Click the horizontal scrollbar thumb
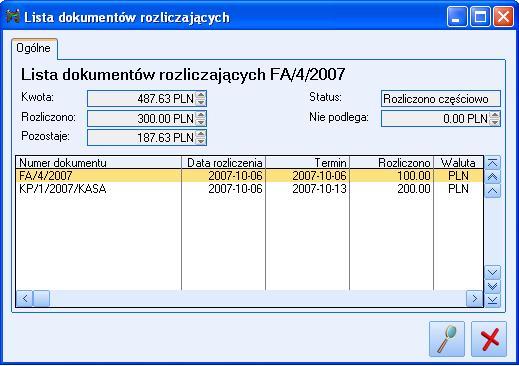 coord(41,298)
